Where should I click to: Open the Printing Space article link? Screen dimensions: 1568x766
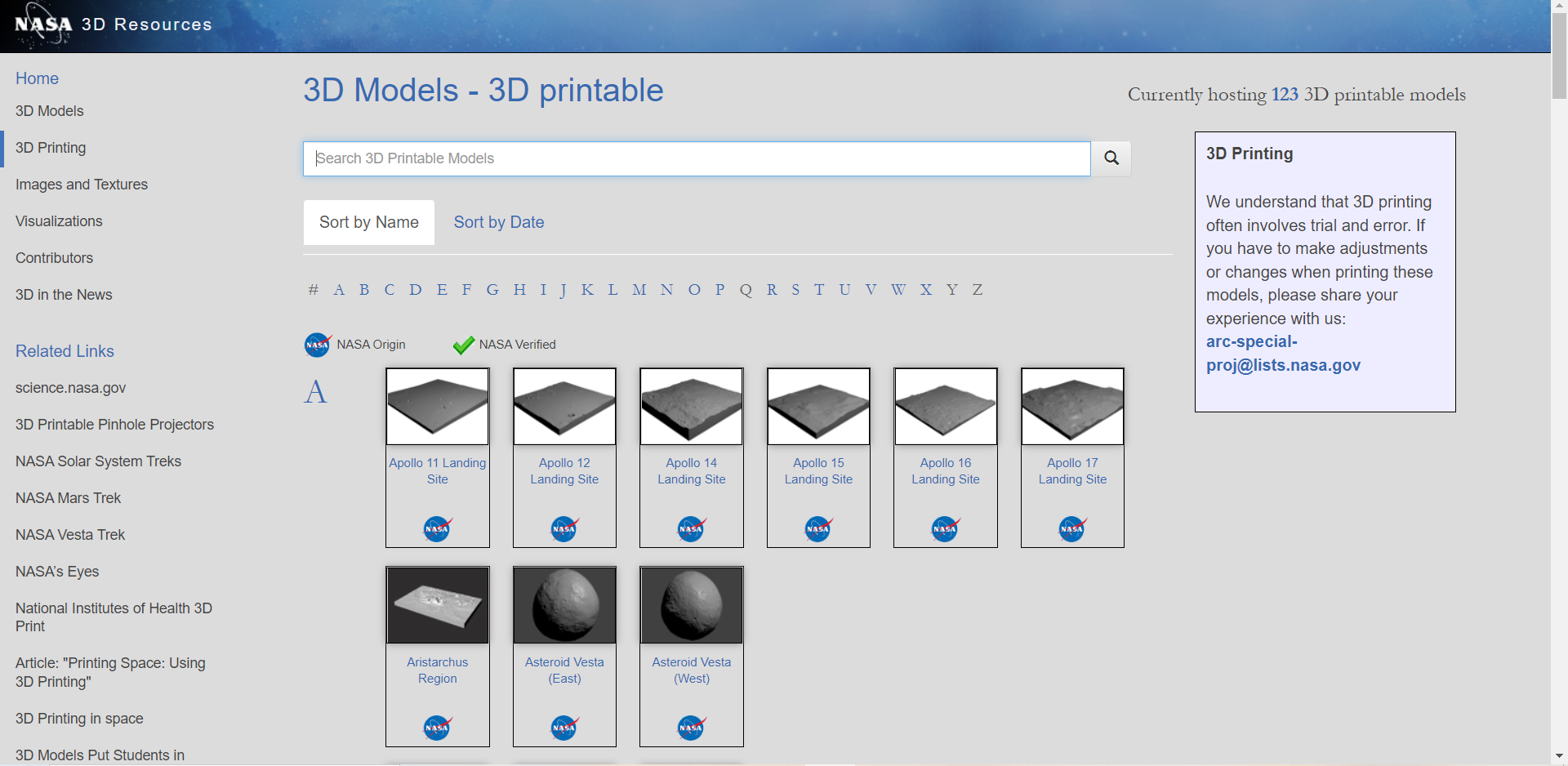(110, 672)
